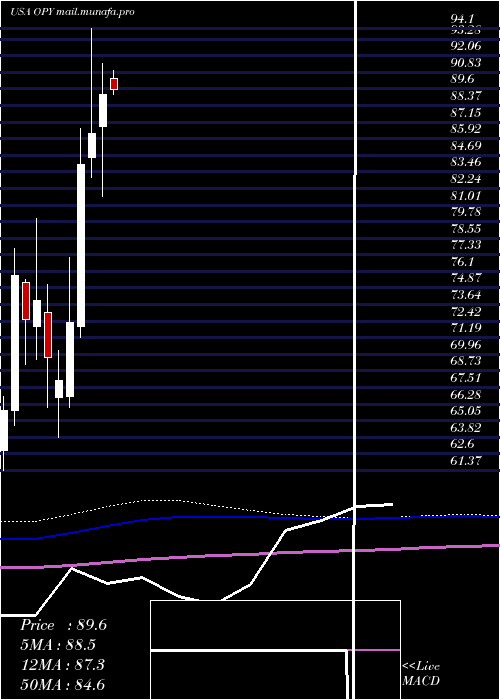This screenshot has width=500, height=700.
Task: Select the tallest white candlestick body reaching 83.46
Action: [x=81, y=246]
